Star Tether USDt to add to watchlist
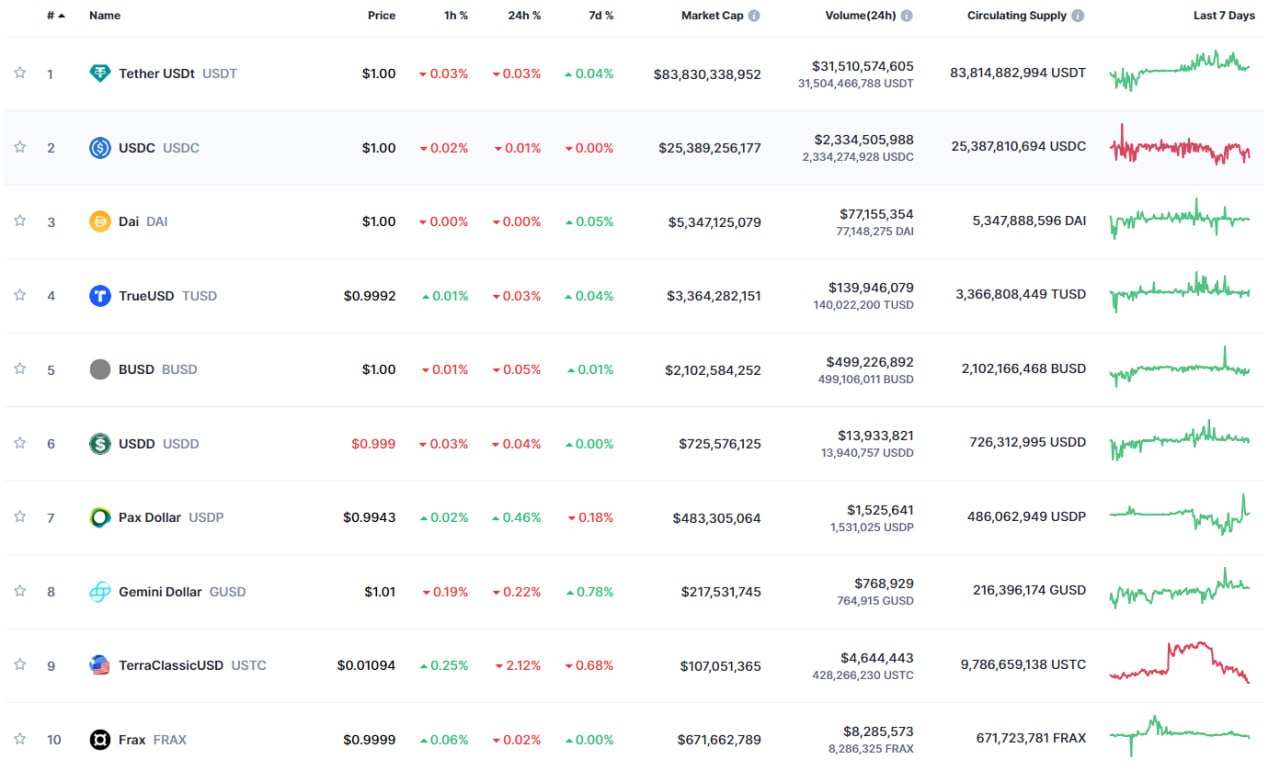The height and width of the screenshot is (771, 1280). click(19, 73)
